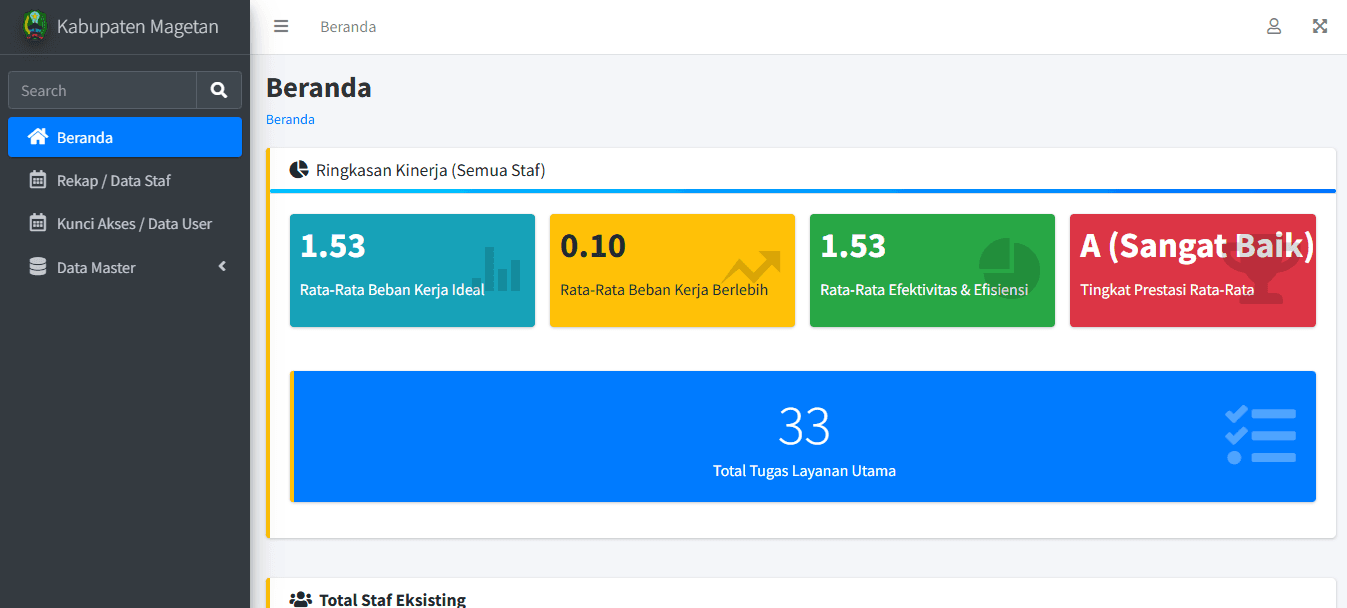Click the Total Staf Eksisting card header
The height and width of the screenshot is (608, 1347).
pyautogui.click(x=392, y=600)
